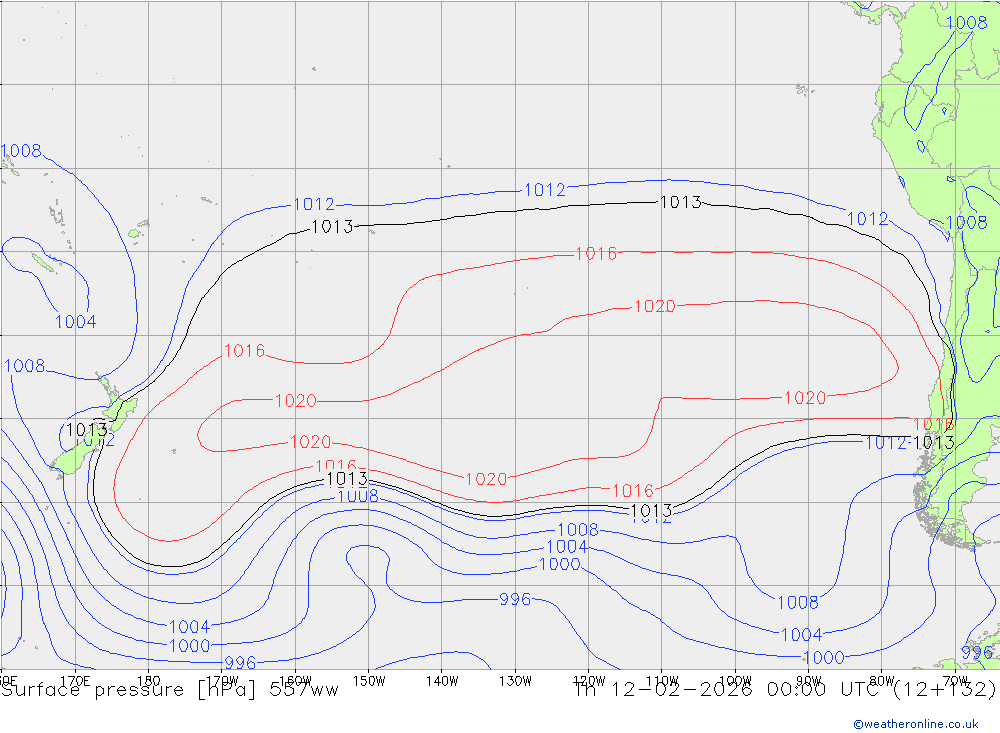Click the 100W longitude axis label
This screenshot has width=1000, height=733.
[x=735, y=681]
